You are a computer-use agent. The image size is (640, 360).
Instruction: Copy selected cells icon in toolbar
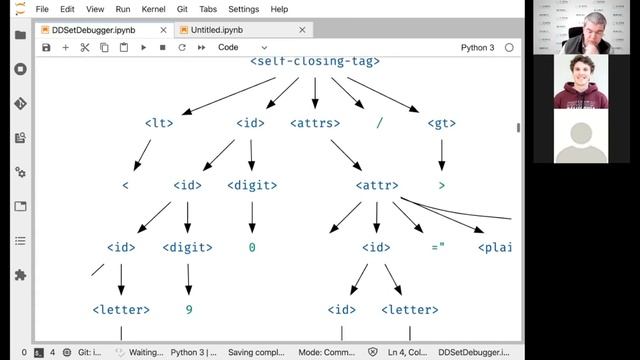104,47
